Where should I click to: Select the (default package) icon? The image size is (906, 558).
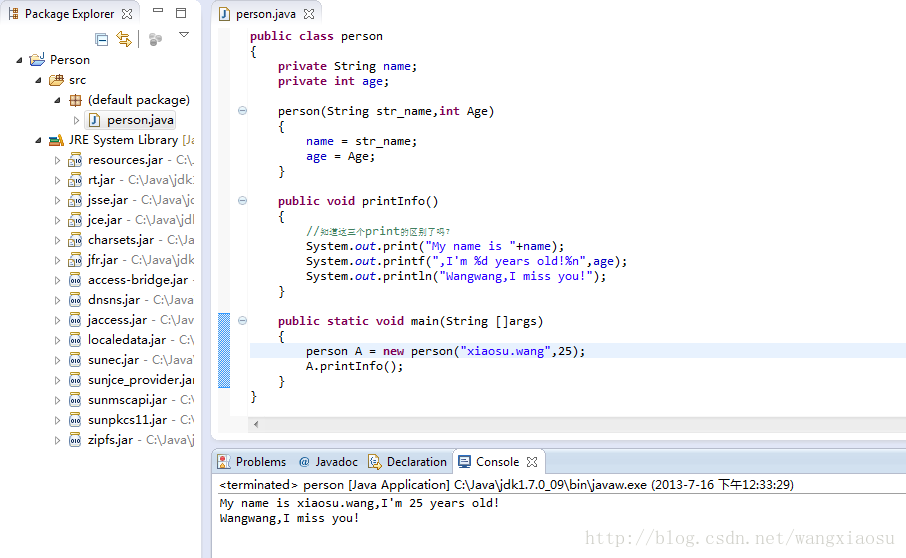point(75,100)
